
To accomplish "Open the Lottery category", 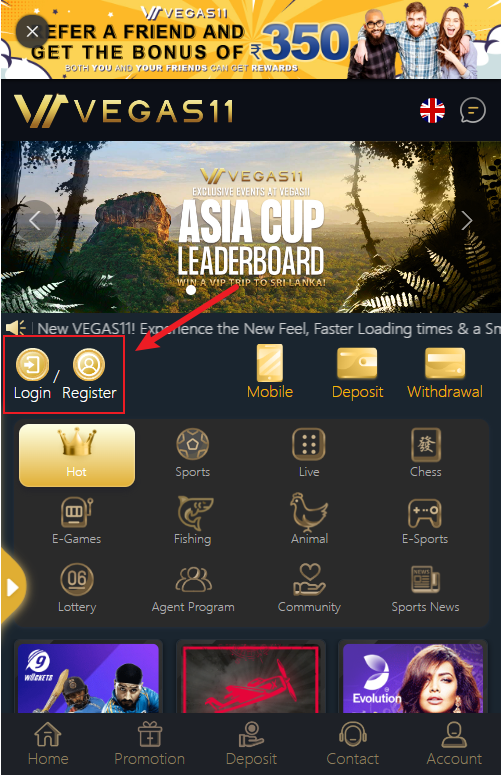I will [x=77, y=588].
